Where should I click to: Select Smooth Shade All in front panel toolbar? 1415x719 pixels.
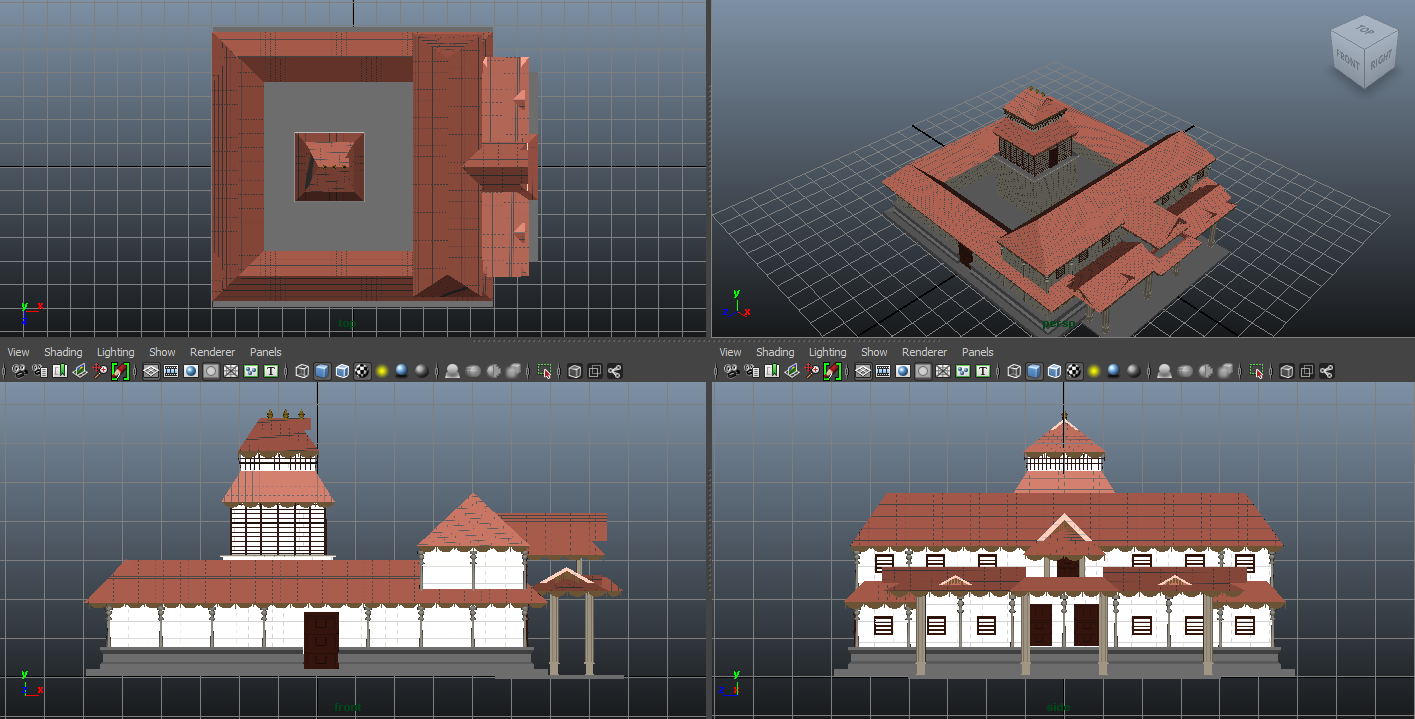[322, 371]
